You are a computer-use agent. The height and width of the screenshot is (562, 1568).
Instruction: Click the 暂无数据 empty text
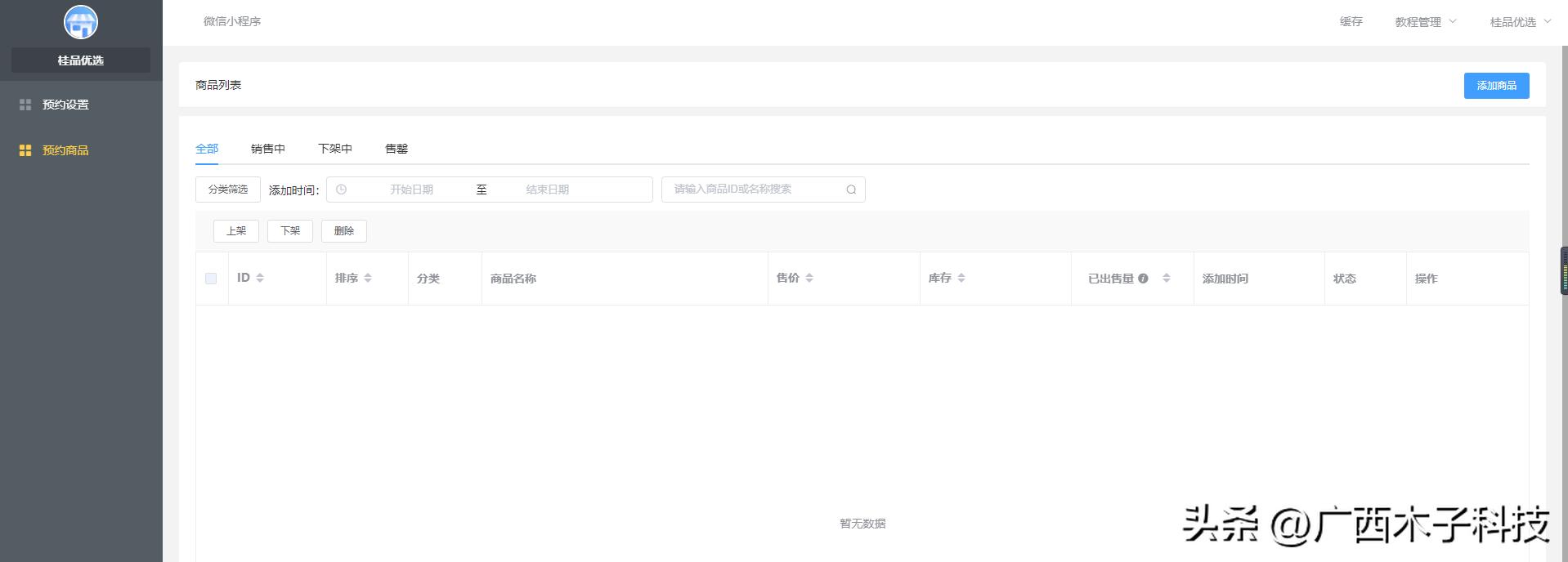coord(862,524)
